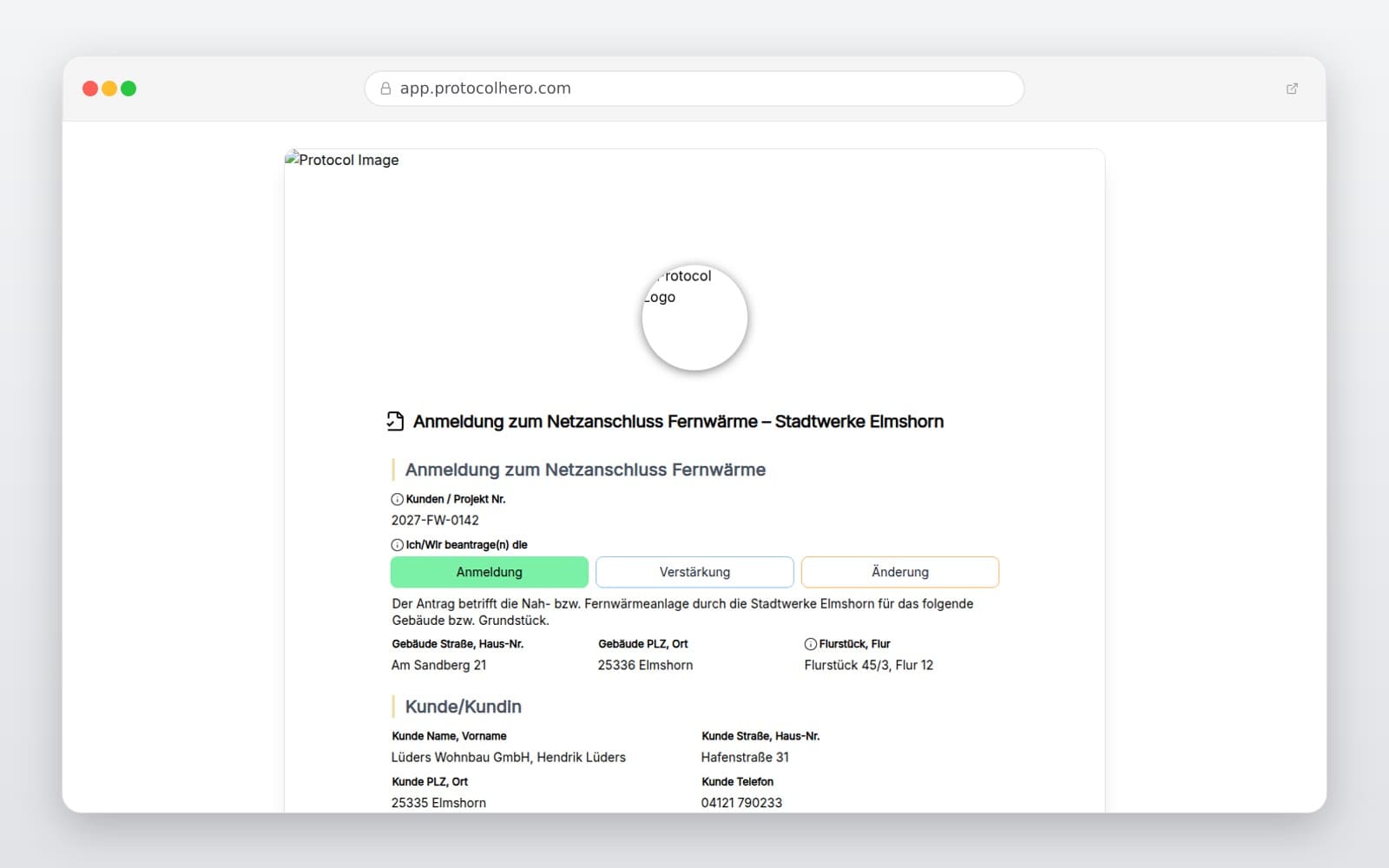1389x868 pixels.
Task: Click the address value Am Sandberg 21
Action: [438, 665]
